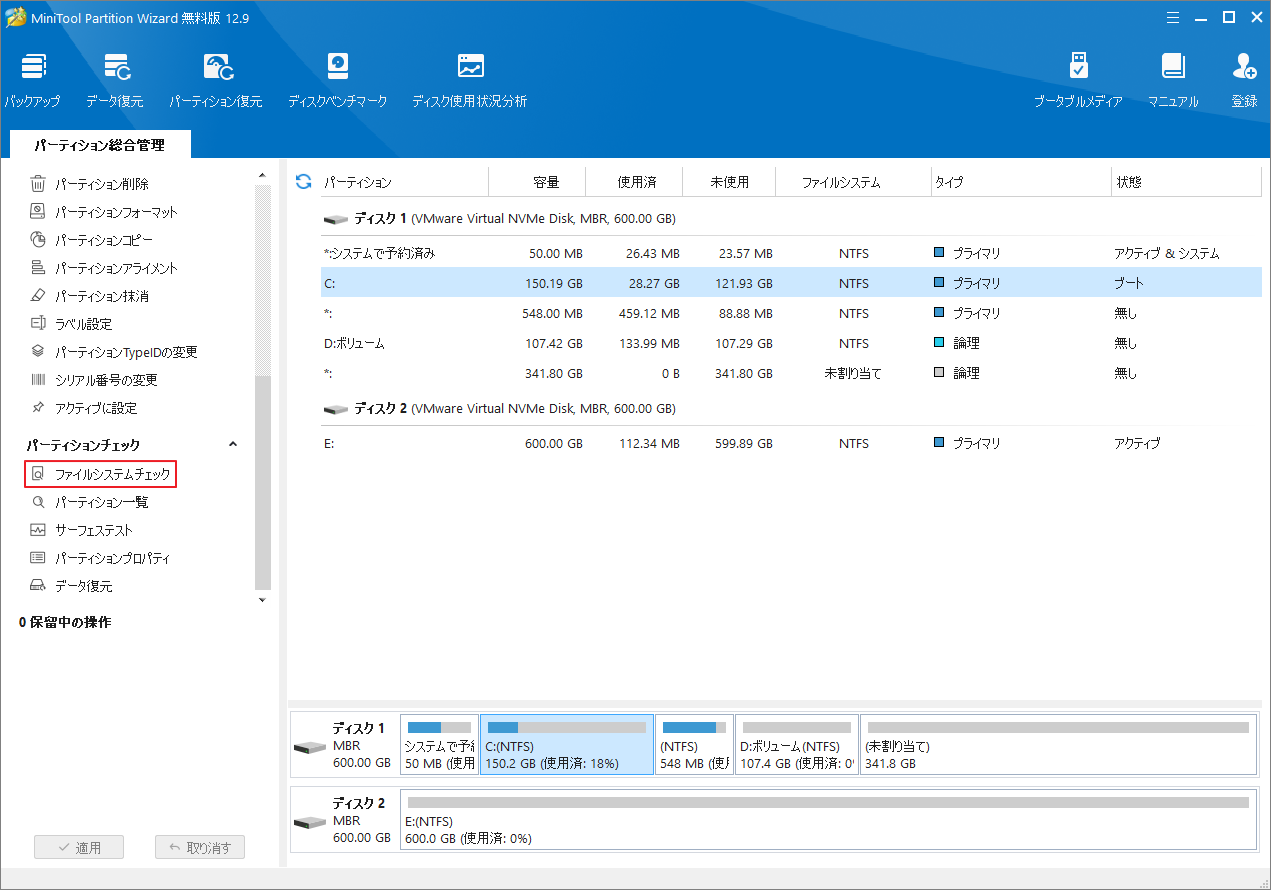Select the 548.00 MB partition row

coord(791,313)
